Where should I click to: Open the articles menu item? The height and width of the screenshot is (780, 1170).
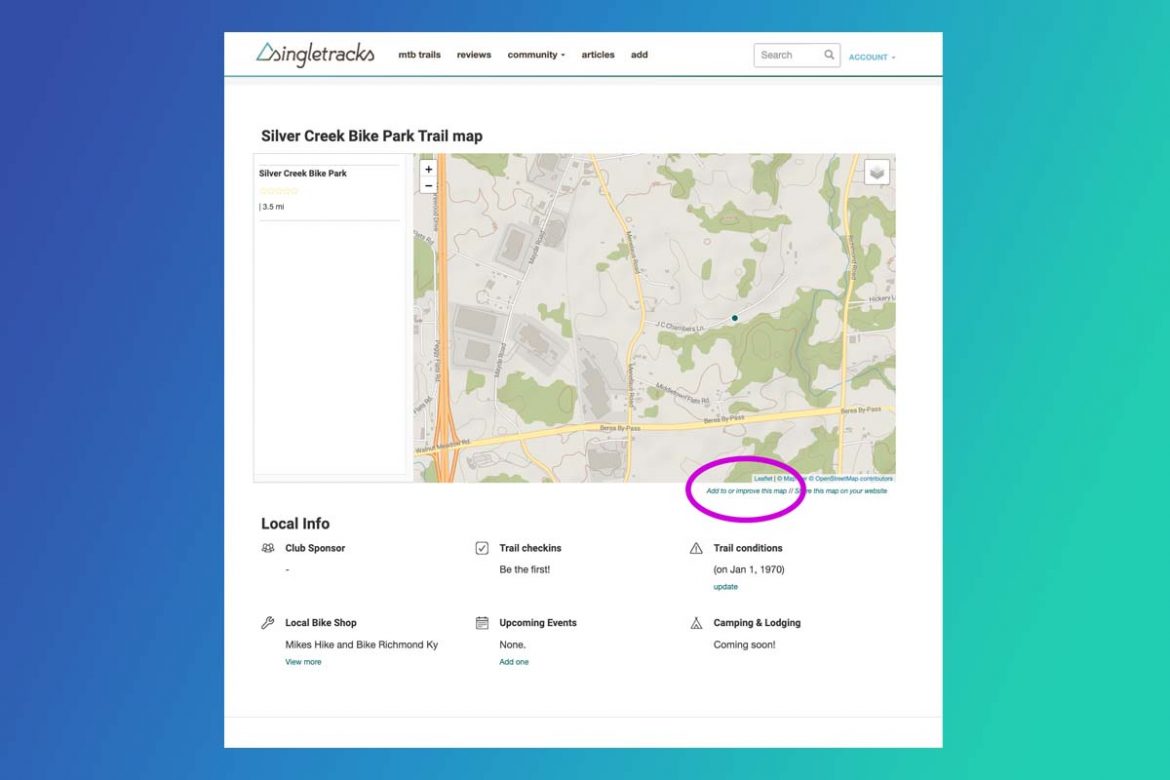coord(598,55)
